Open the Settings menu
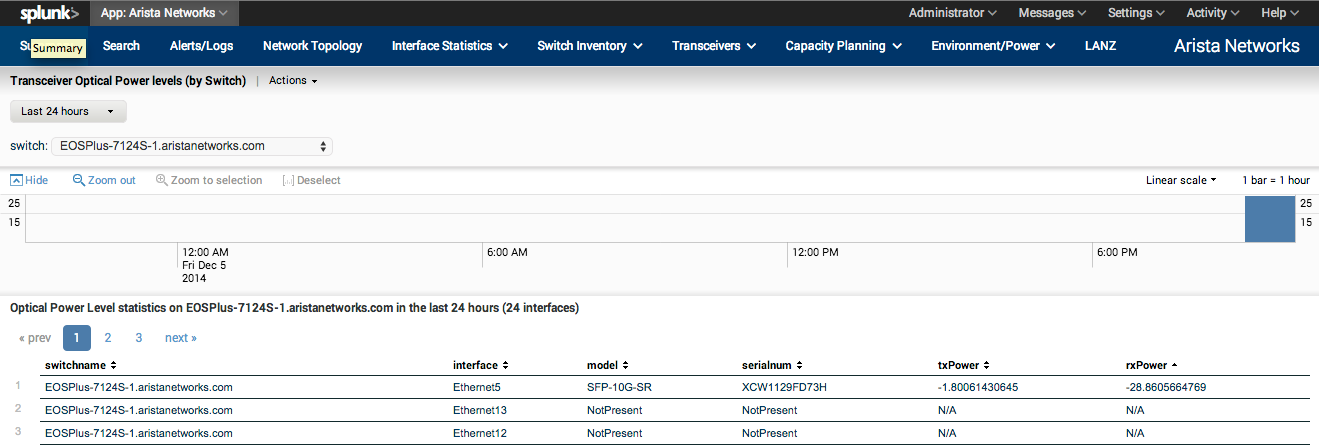This screenshot has width=1319, height=445. click(1136, 13)
